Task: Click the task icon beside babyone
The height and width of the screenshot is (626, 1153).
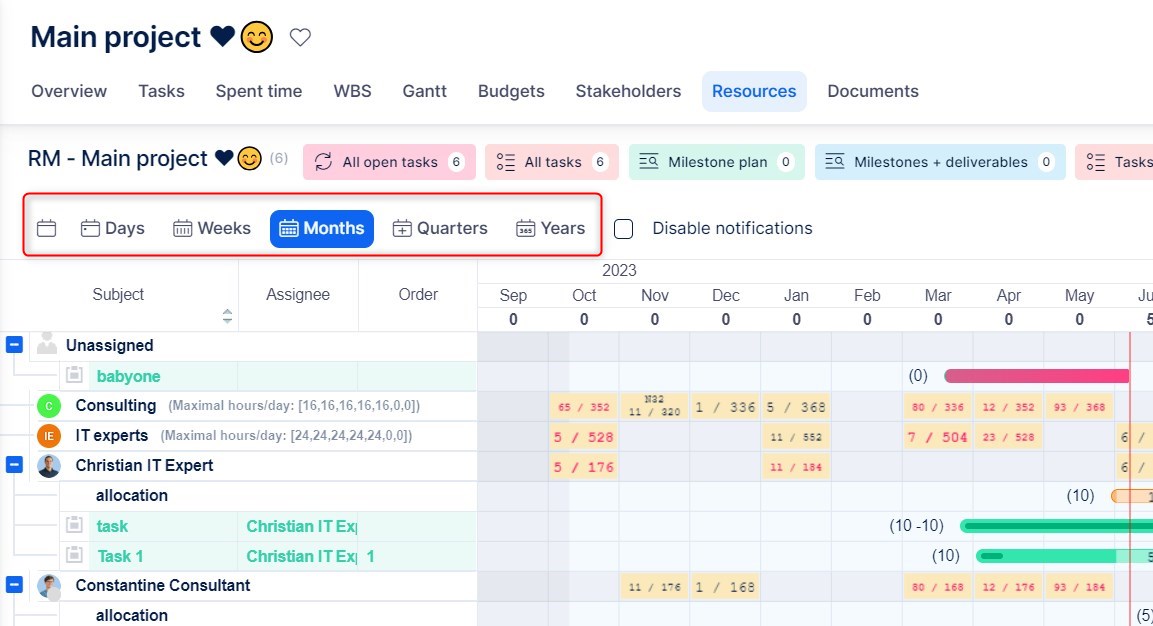Action: [74, 376]
